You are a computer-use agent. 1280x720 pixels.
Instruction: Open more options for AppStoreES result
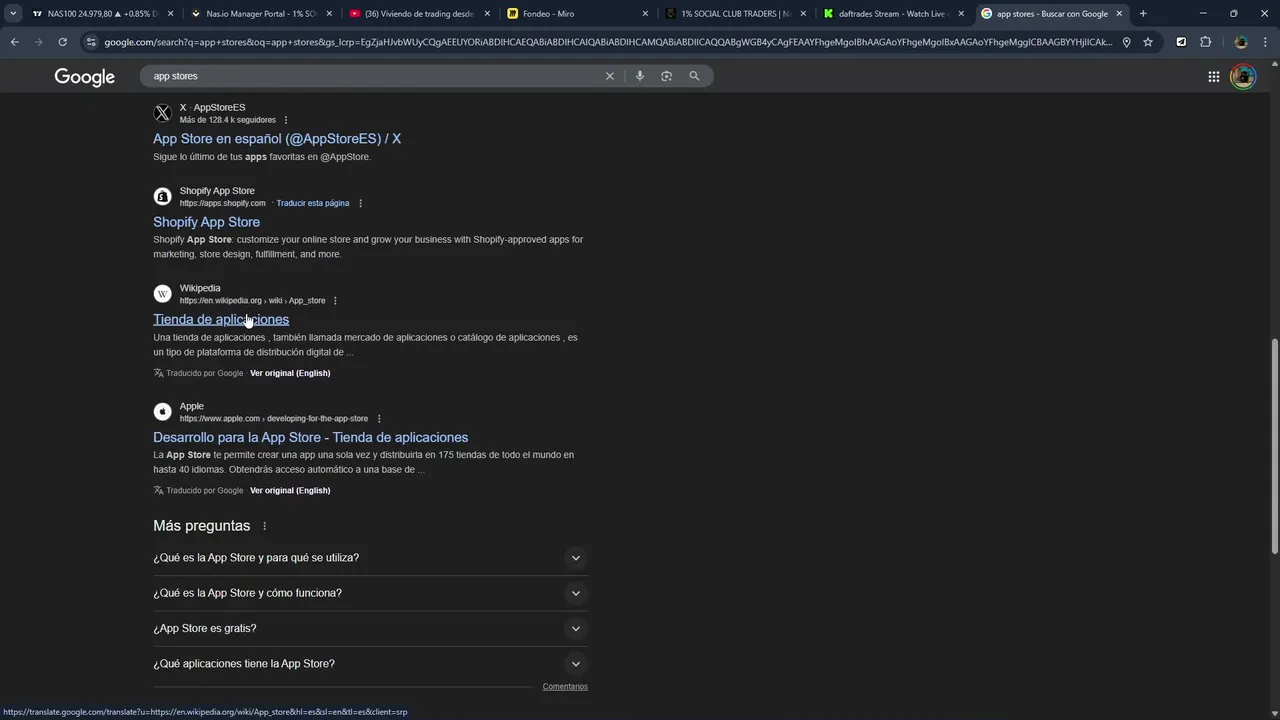point(286,120)
